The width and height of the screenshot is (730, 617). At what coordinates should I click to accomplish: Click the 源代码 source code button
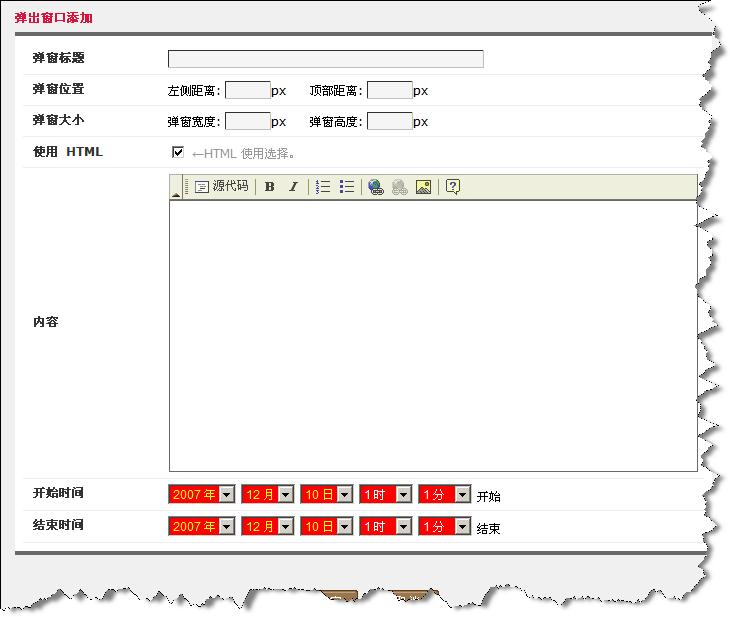tap(222, 186)
